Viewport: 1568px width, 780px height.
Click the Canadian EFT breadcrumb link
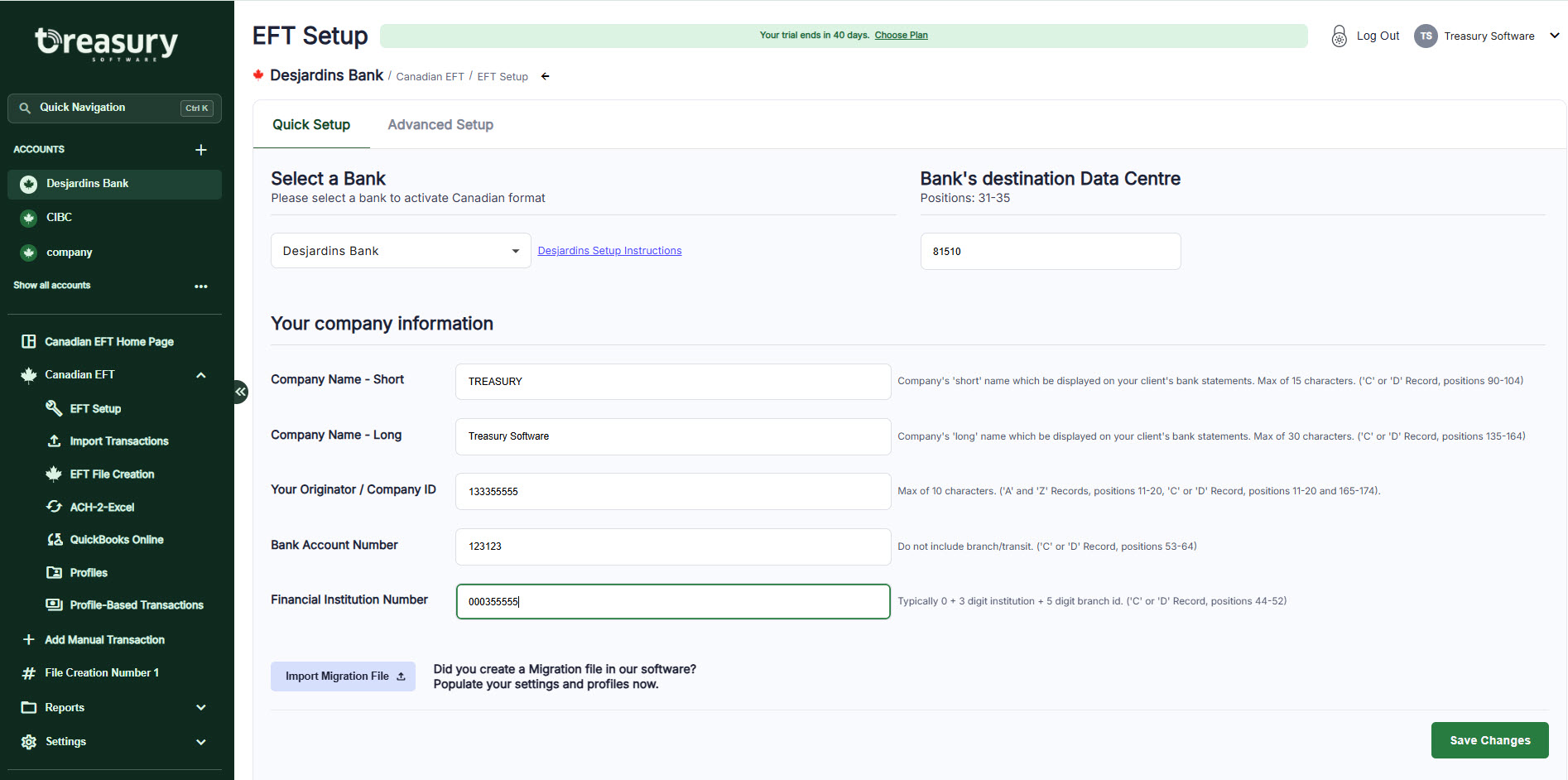pyautogui.click(x=430, y=77)
